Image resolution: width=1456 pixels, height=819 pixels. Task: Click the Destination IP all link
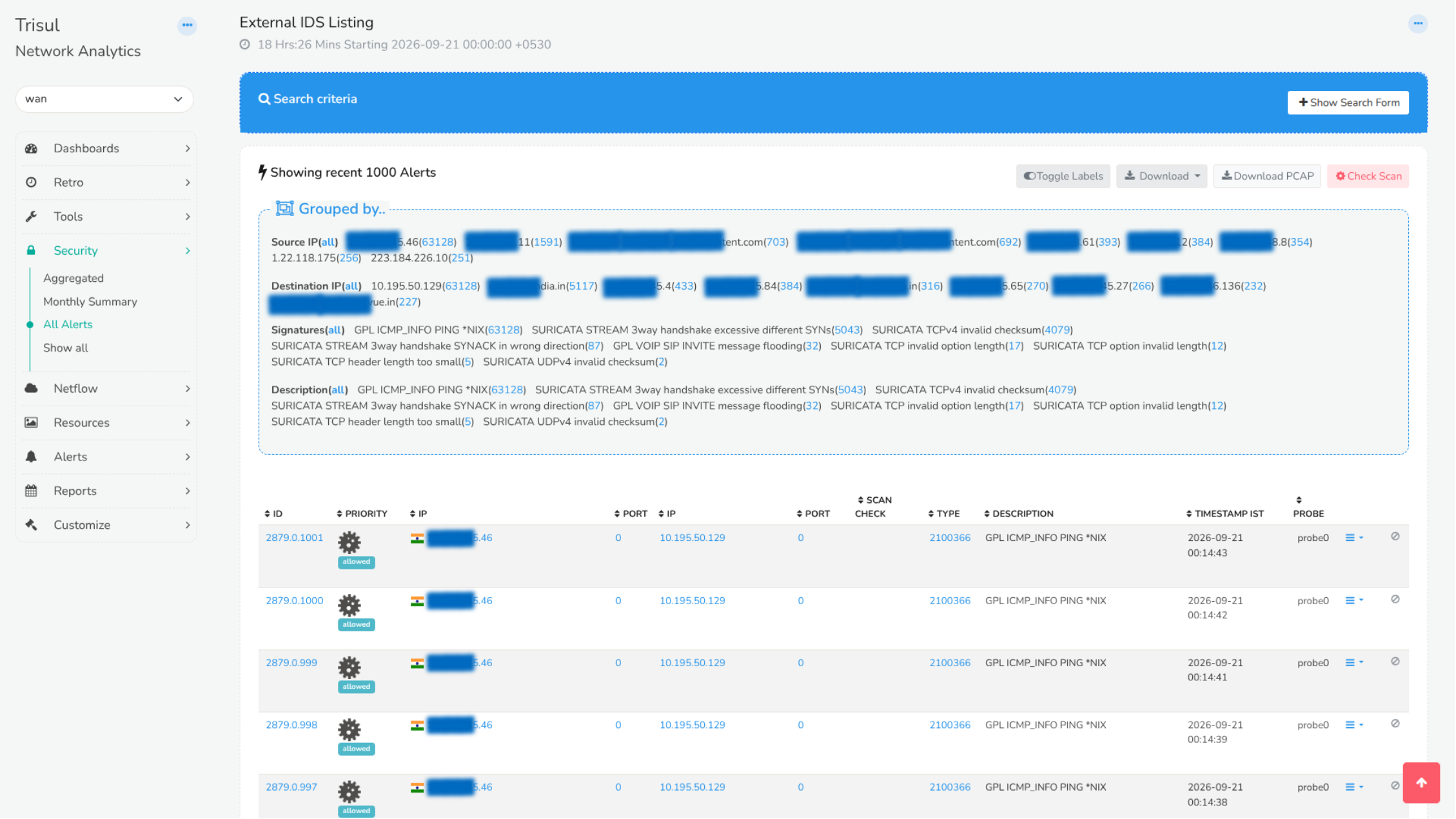click(x=351, y=286)
